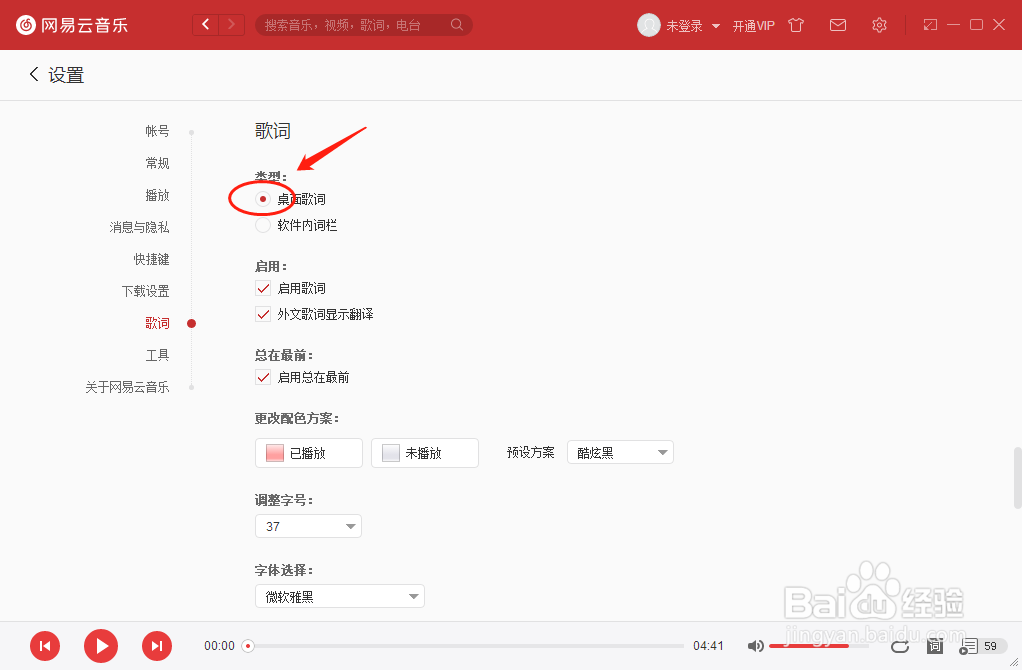This screenshot has width=1022, height=670.
Task: Show desktop lyrics via the 词 icon
Action: pyautogui.click(x=934, y=646)
